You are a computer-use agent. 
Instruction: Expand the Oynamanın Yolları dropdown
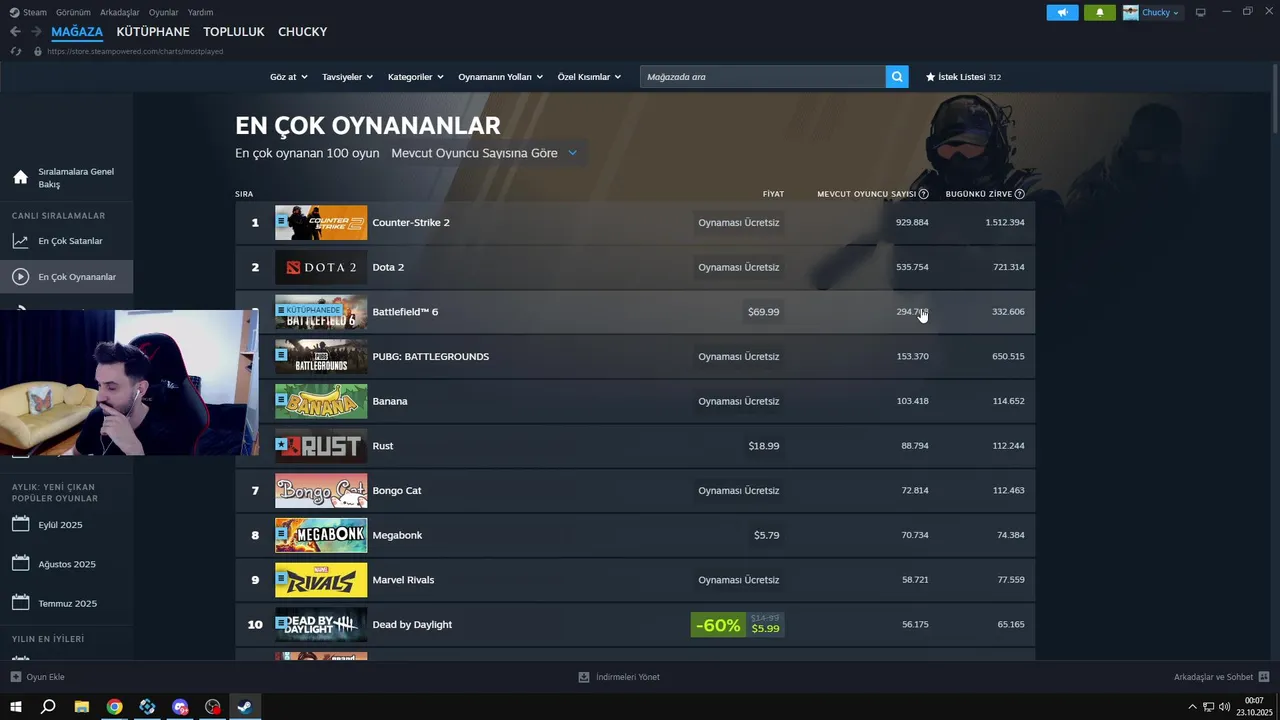click(x=500, y=77)
